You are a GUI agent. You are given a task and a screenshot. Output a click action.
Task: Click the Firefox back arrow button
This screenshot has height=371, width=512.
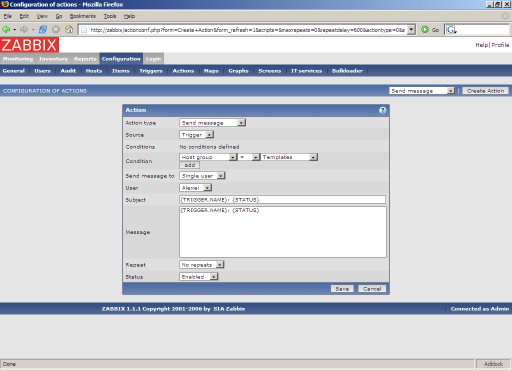(6, 30)
